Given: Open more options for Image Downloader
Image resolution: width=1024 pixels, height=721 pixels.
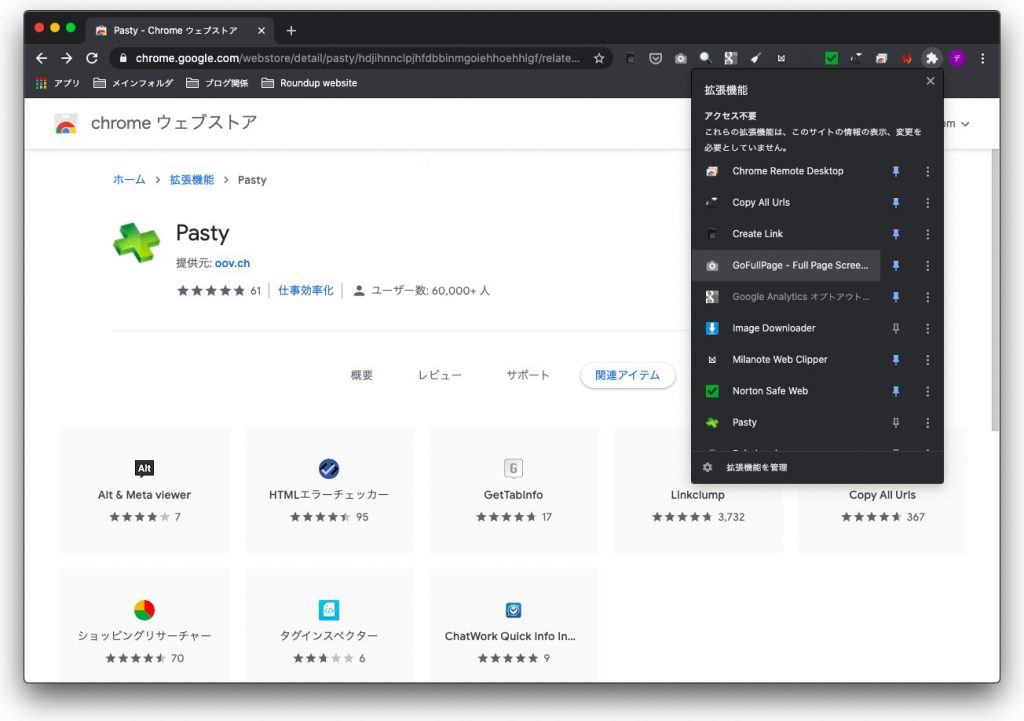Looking at the screenshot, I should (x=927, y=328).
